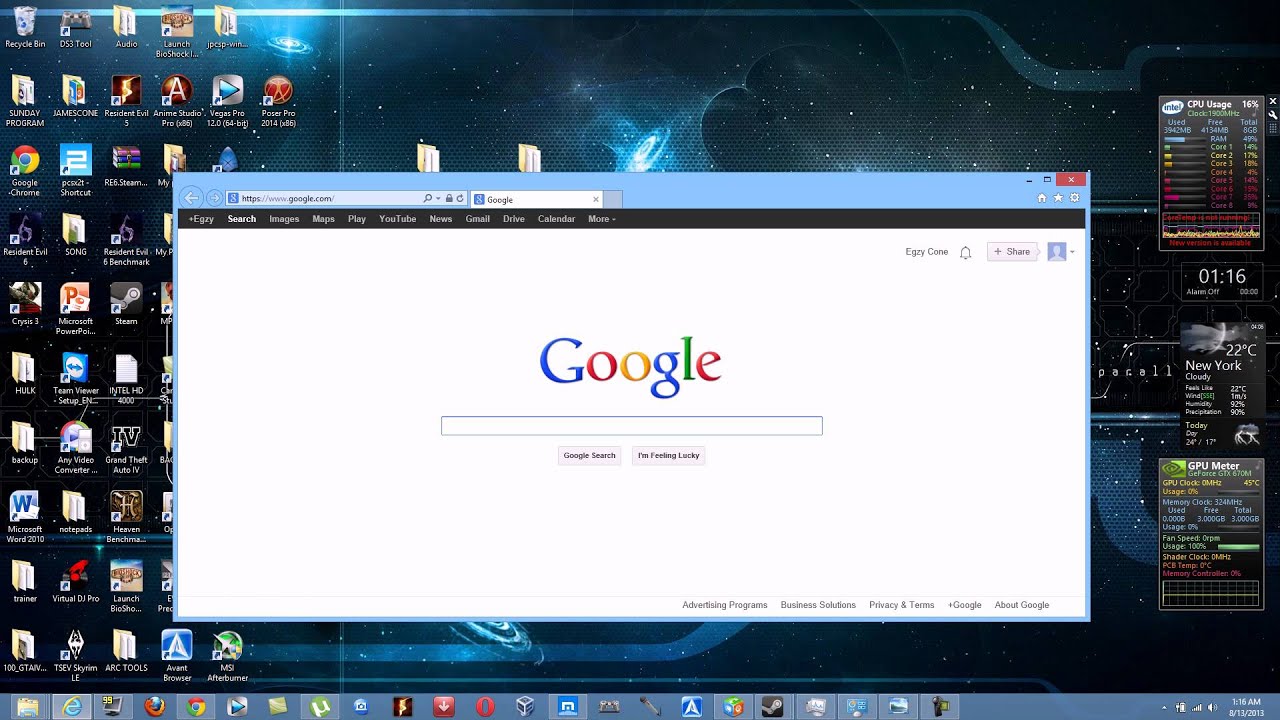Show hidden system tray icons arrow

click(1164, 707)
